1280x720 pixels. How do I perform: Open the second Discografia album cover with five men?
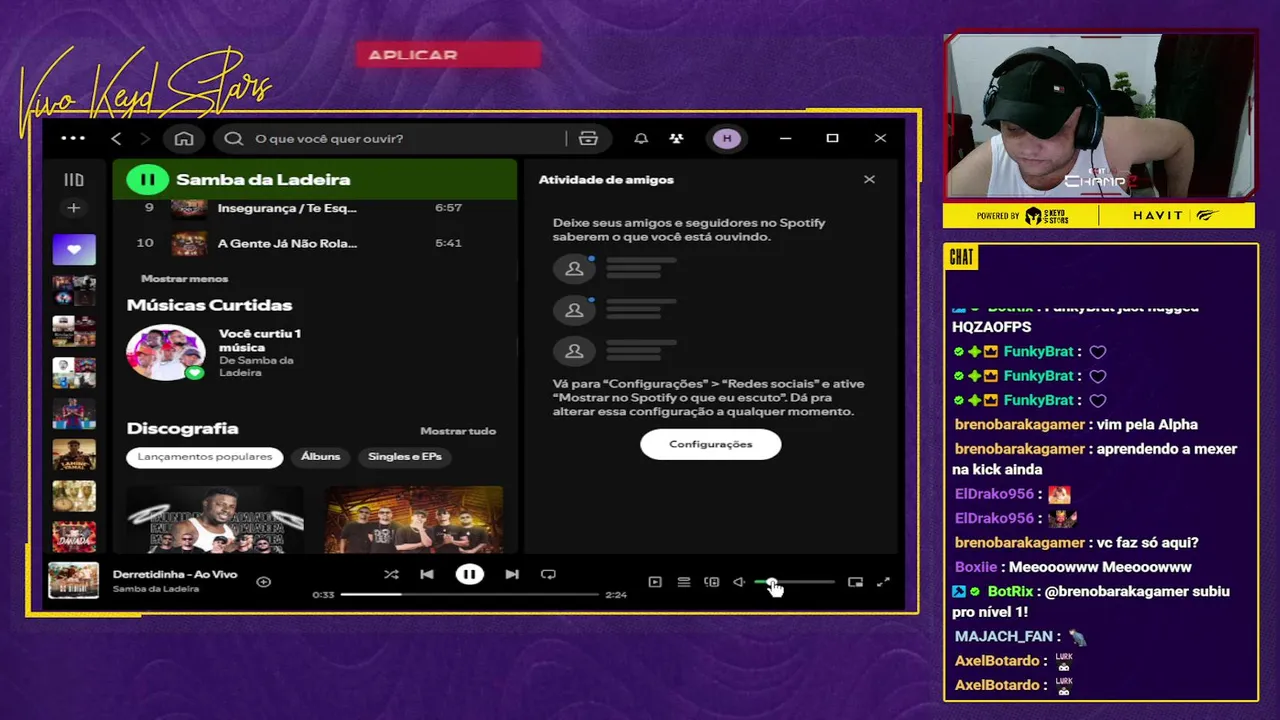(414, 520)
